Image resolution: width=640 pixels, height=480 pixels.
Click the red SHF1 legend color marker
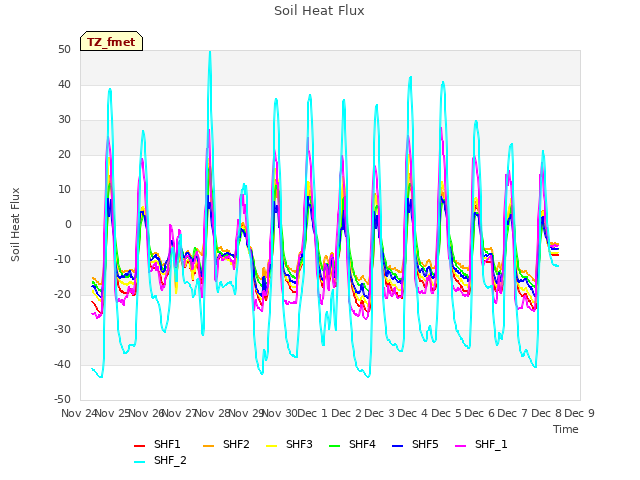point(140,446)
